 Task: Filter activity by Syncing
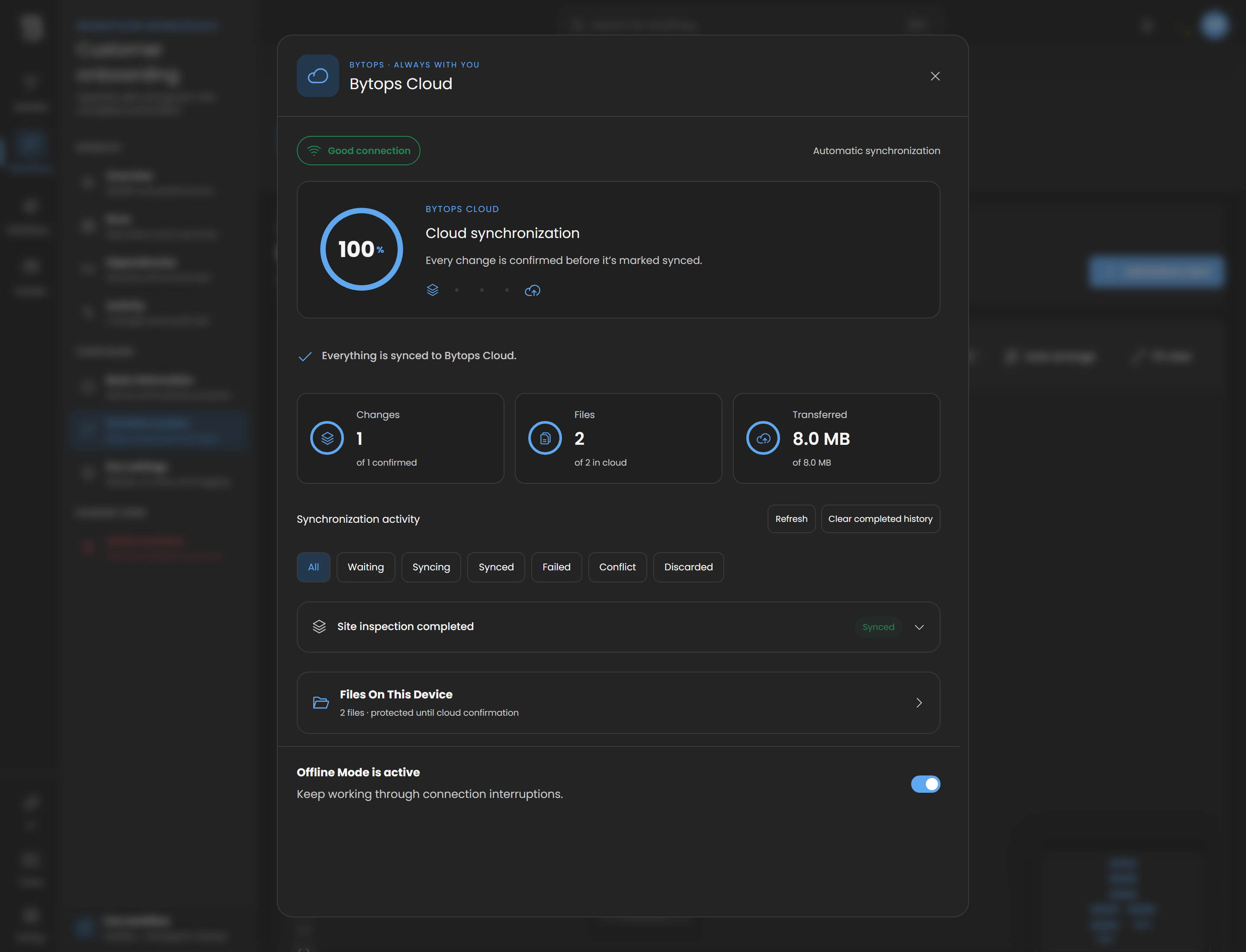coord(430,567)
